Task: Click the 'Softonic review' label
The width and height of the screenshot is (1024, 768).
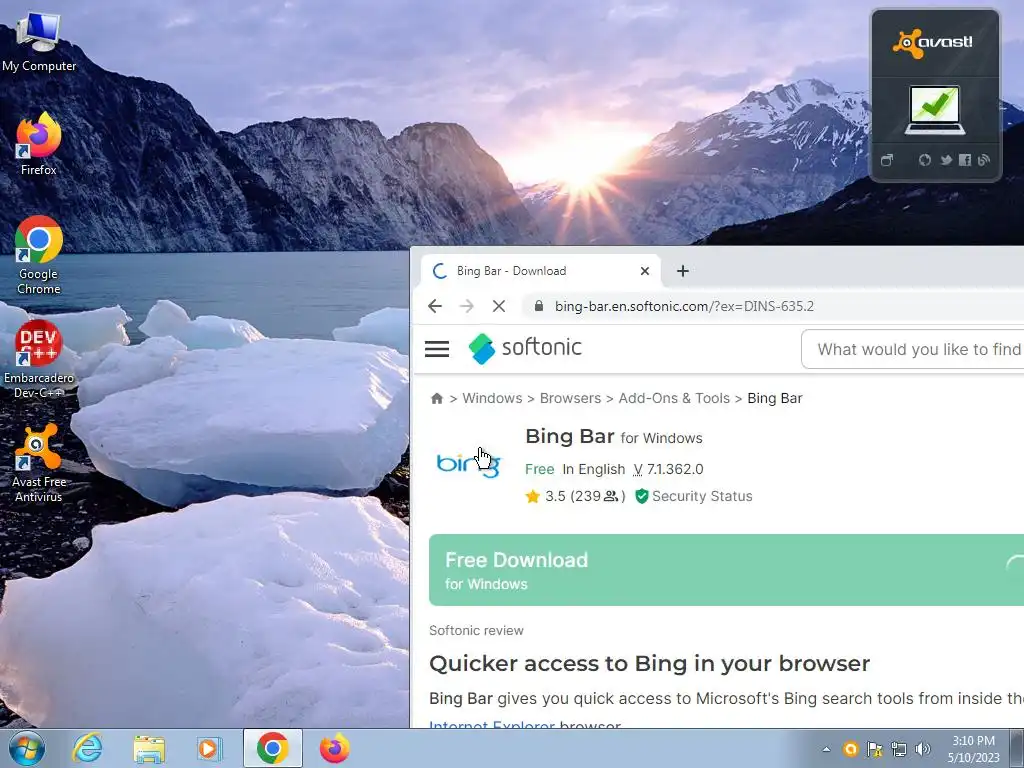Action: tap(476, 631)
